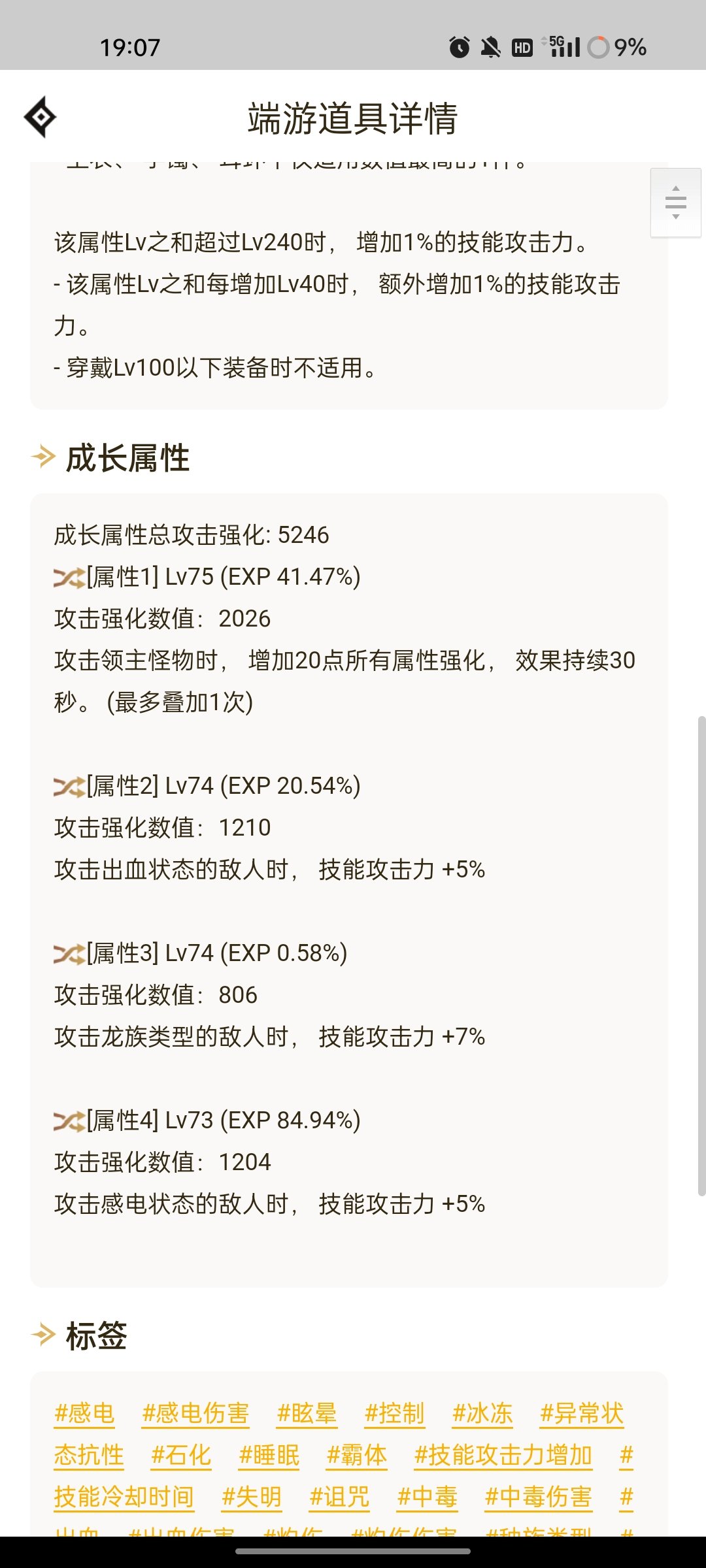Tap the diamond logo icon in header

(x=41, y=118)
